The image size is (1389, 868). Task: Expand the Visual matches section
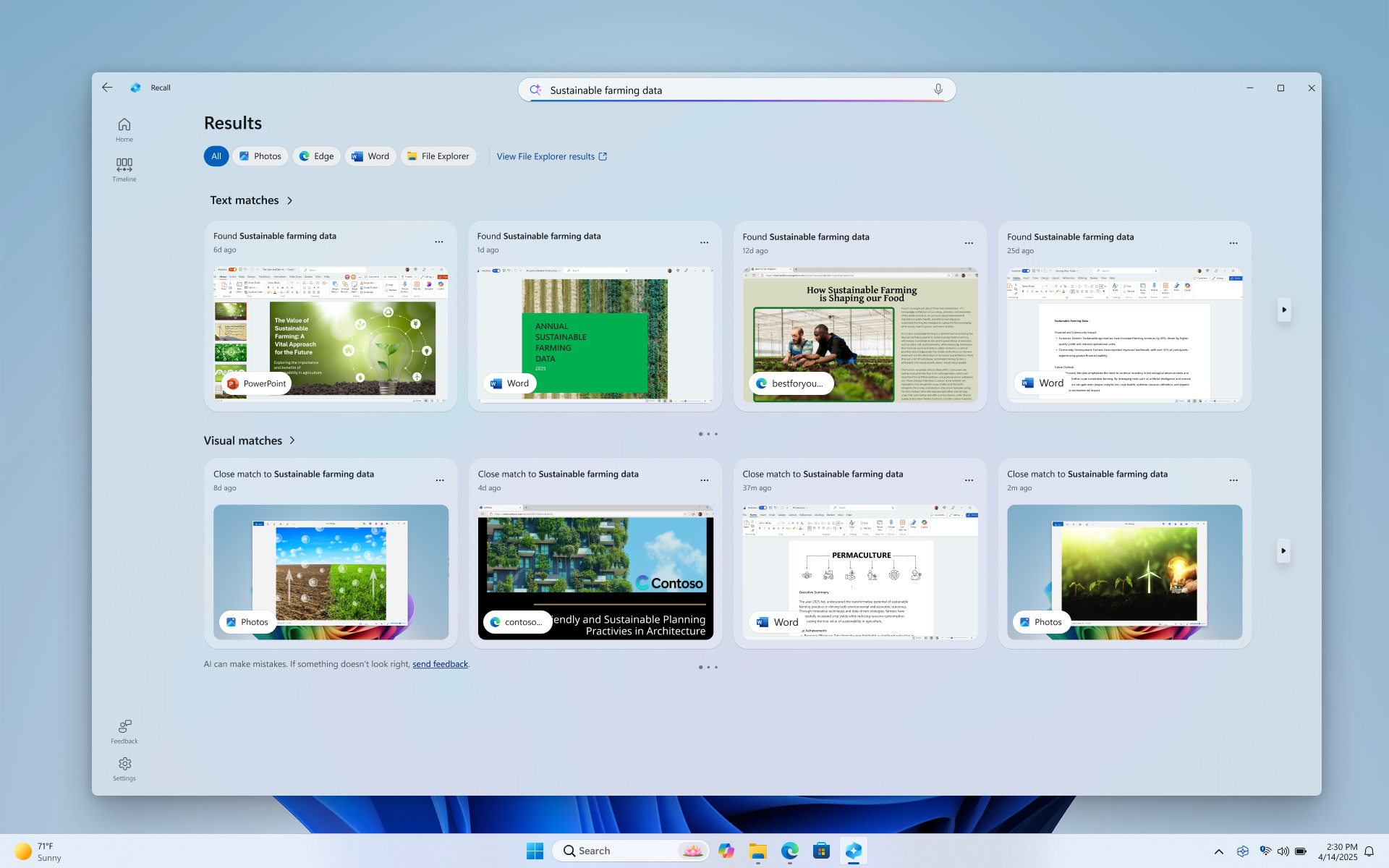[x=292, y=440]
